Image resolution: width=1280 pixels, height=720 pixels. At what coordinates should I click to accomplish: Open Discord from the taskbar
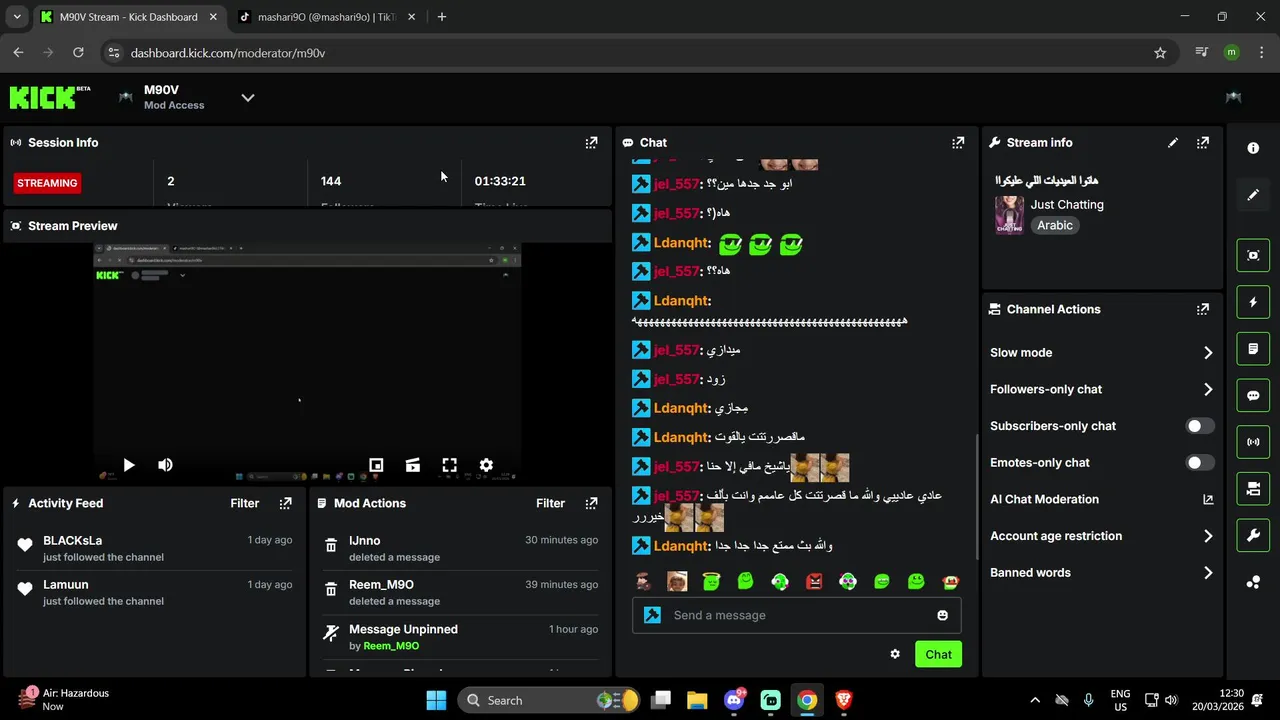[x=734, y=700]
